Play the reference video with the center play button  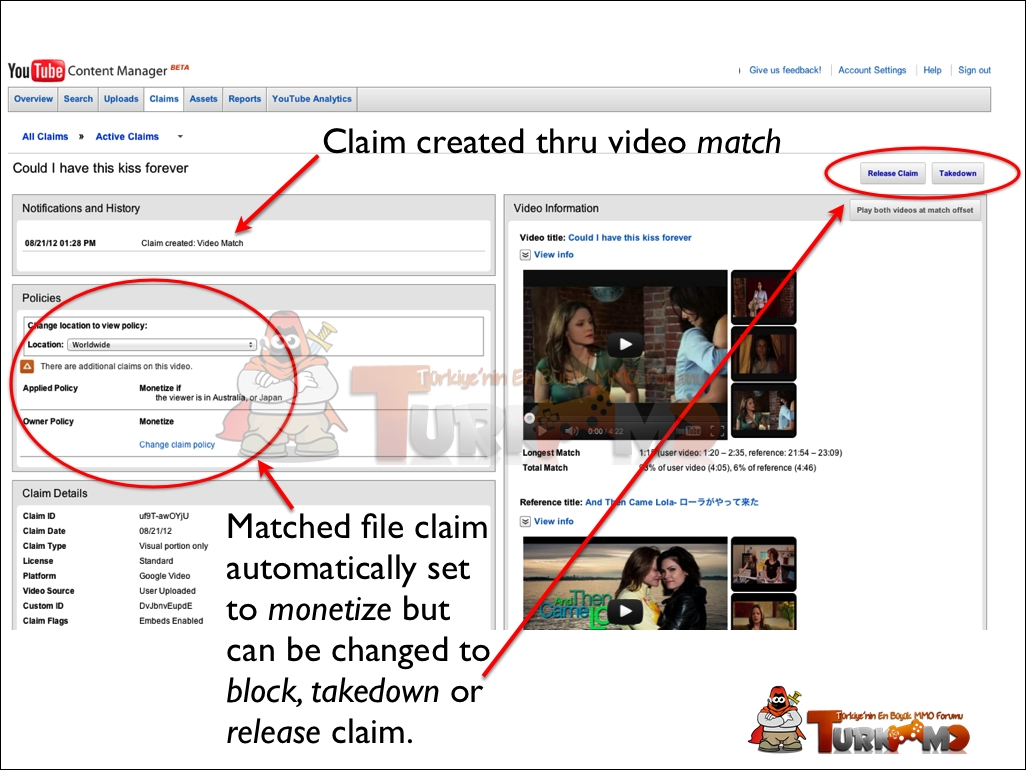point(626,611)
